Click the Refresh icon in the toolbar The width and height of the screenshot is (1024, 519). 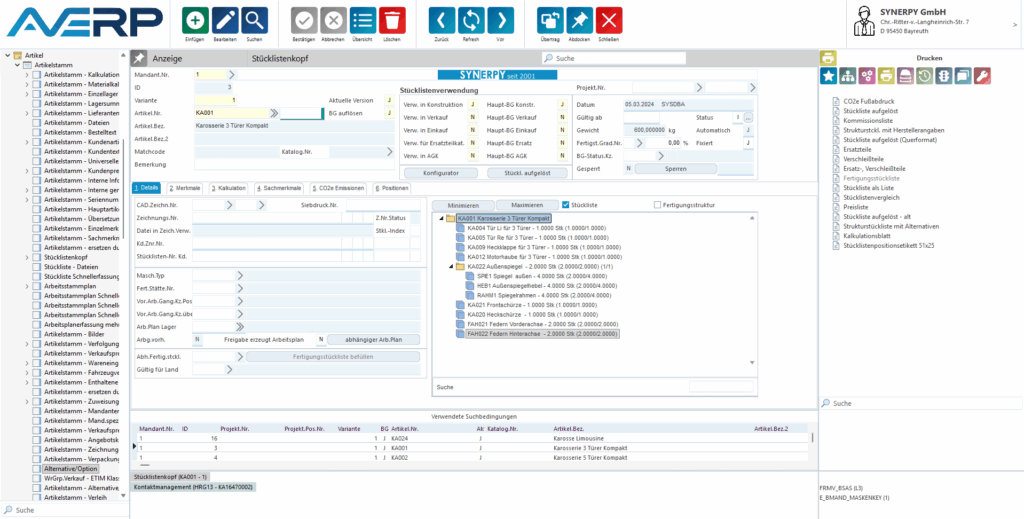tap(471, 19)
